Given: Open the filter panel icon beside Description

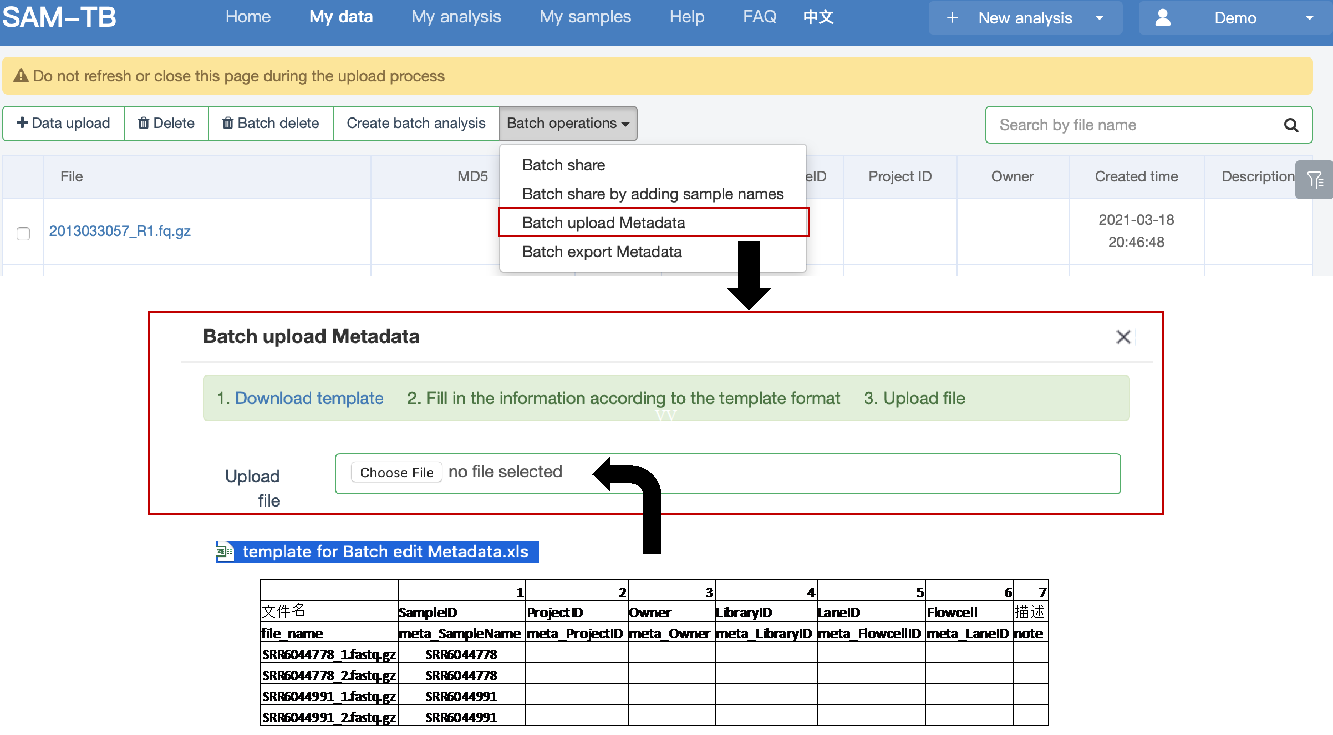Looking at the screenshot, I should (1314, 180).
